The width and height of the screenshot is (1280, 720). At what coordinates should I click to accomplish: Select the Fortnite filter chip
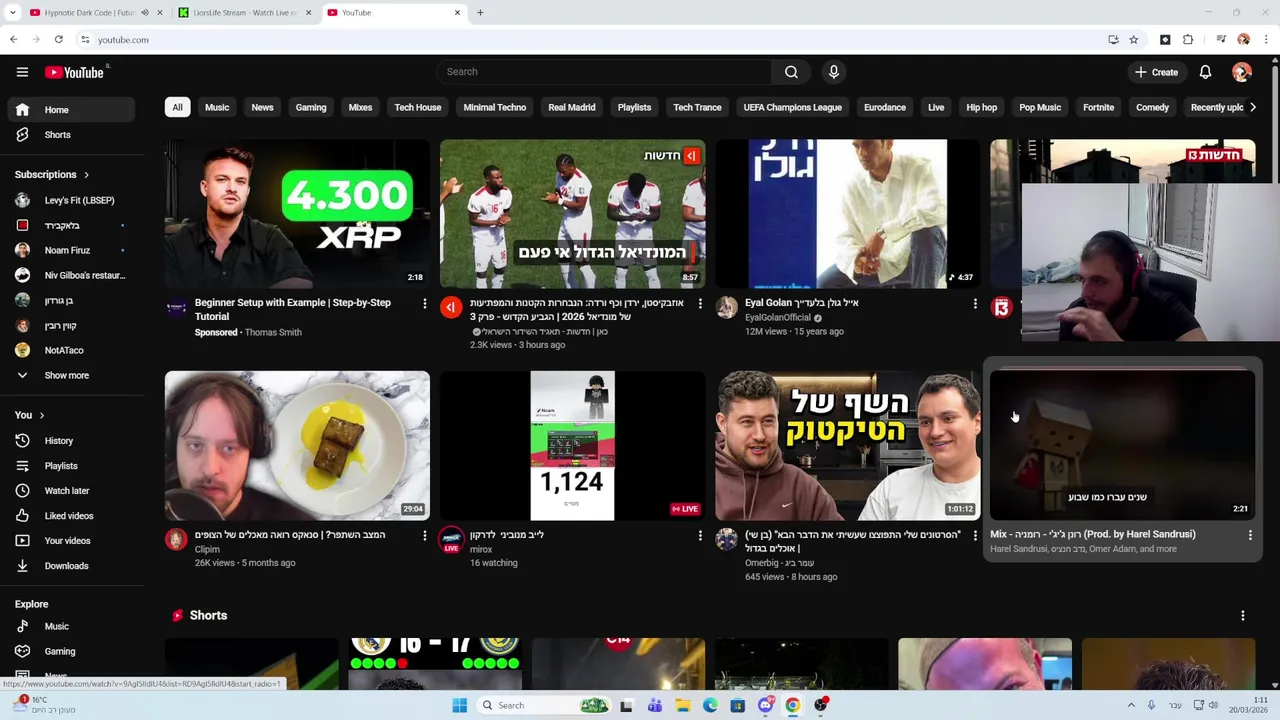click(1098, 108)
